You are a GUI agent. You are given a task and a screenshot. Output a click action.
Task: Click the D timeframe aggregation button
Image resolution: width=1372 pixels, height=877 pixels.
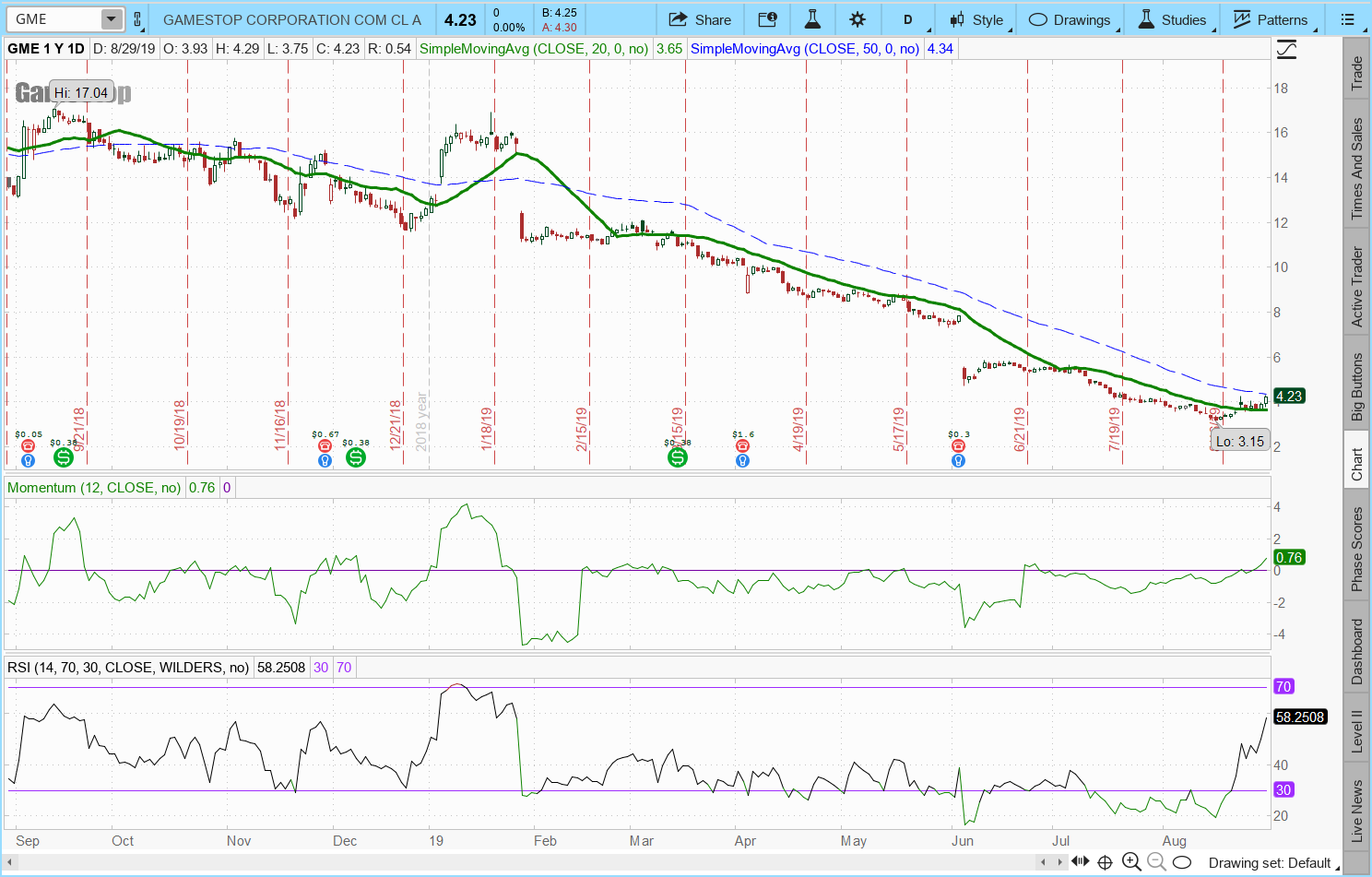click(x=907, y=19)
